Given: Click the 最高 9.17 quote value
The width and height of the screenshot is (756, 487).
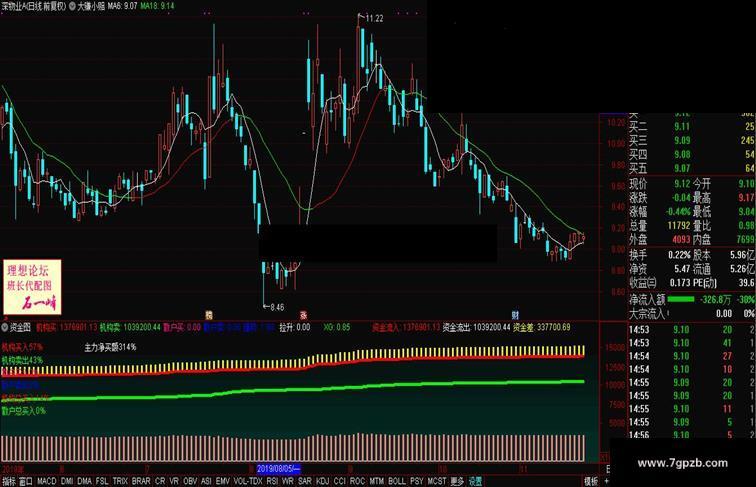Looking at the screenshot, I should [x=746, y=198].
